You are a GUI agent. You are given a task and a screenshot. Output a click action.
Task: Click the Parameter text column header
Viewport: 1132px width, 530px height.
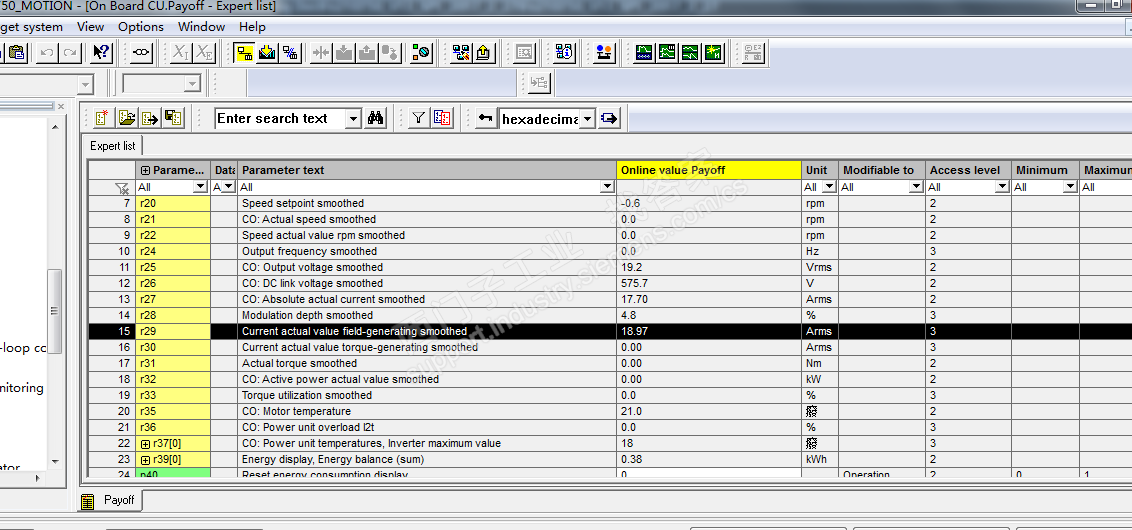tap(427, 170)
